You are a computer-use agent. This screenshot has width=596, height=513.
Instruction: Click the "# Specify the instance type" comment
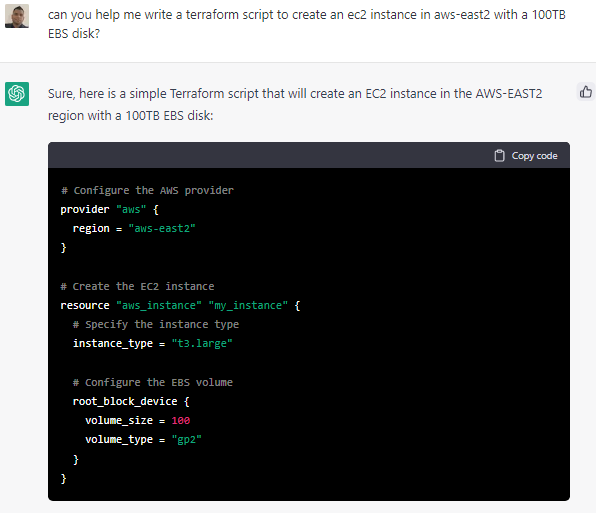[156, 324]
